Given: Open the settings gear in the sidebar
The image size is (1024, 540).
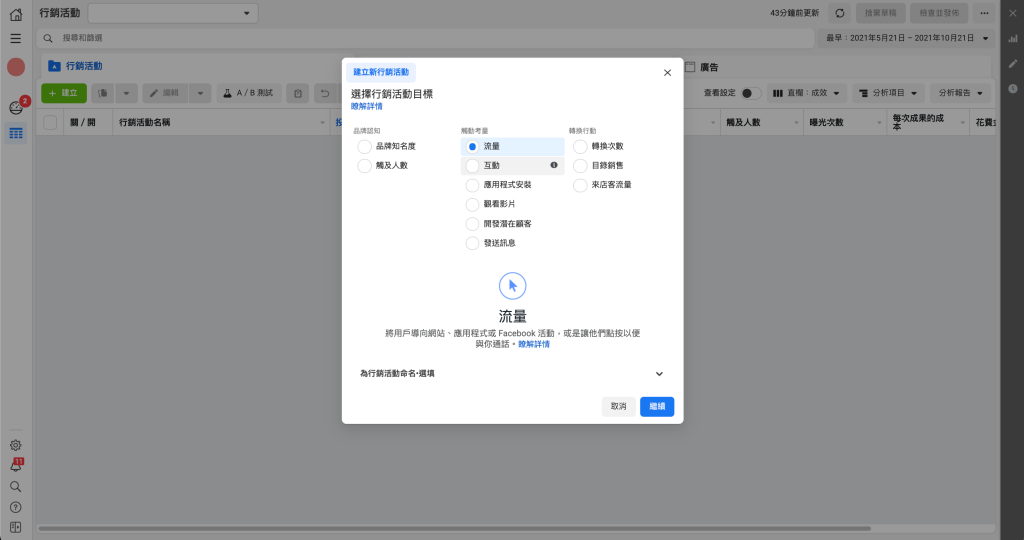Looking at the screenshot, I should tap(15, 445).
